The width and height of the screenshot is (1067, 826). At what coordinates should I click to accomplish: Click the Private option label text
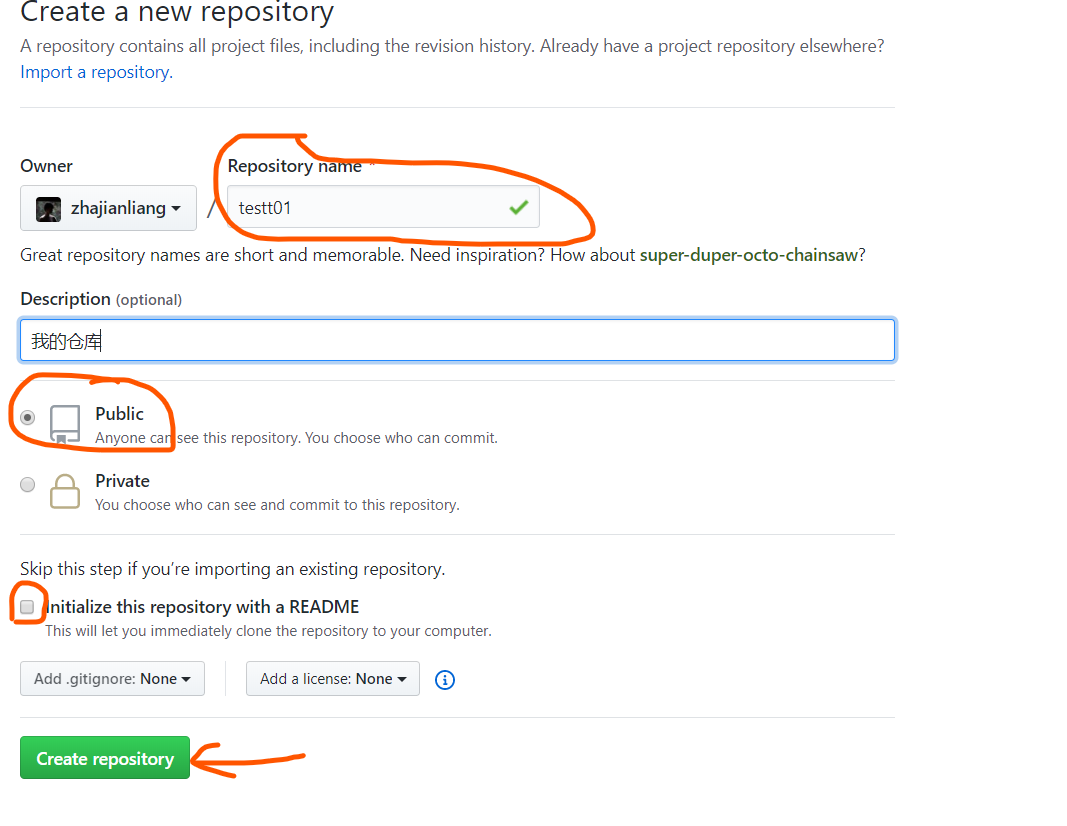(122, 481)
